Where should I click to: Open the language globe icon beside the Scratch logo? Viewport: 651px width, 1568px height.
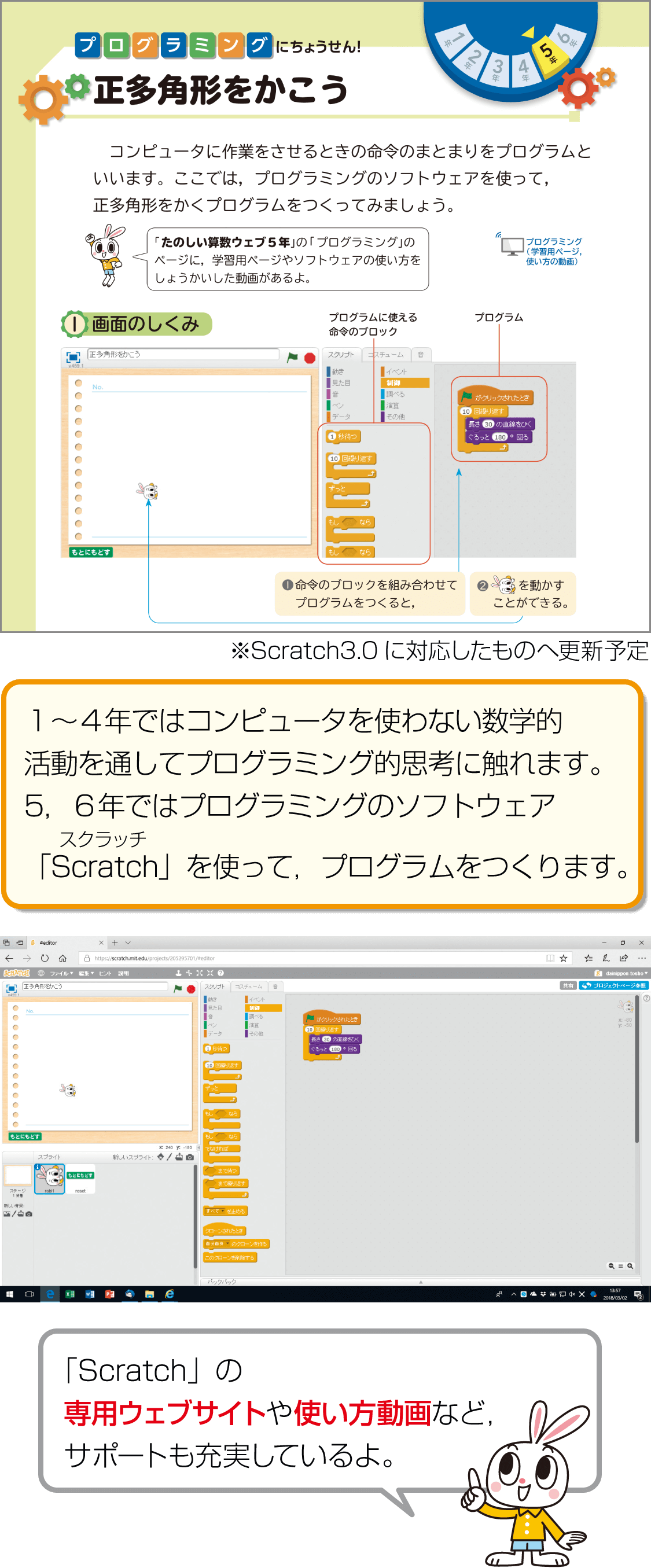point(42,973)
